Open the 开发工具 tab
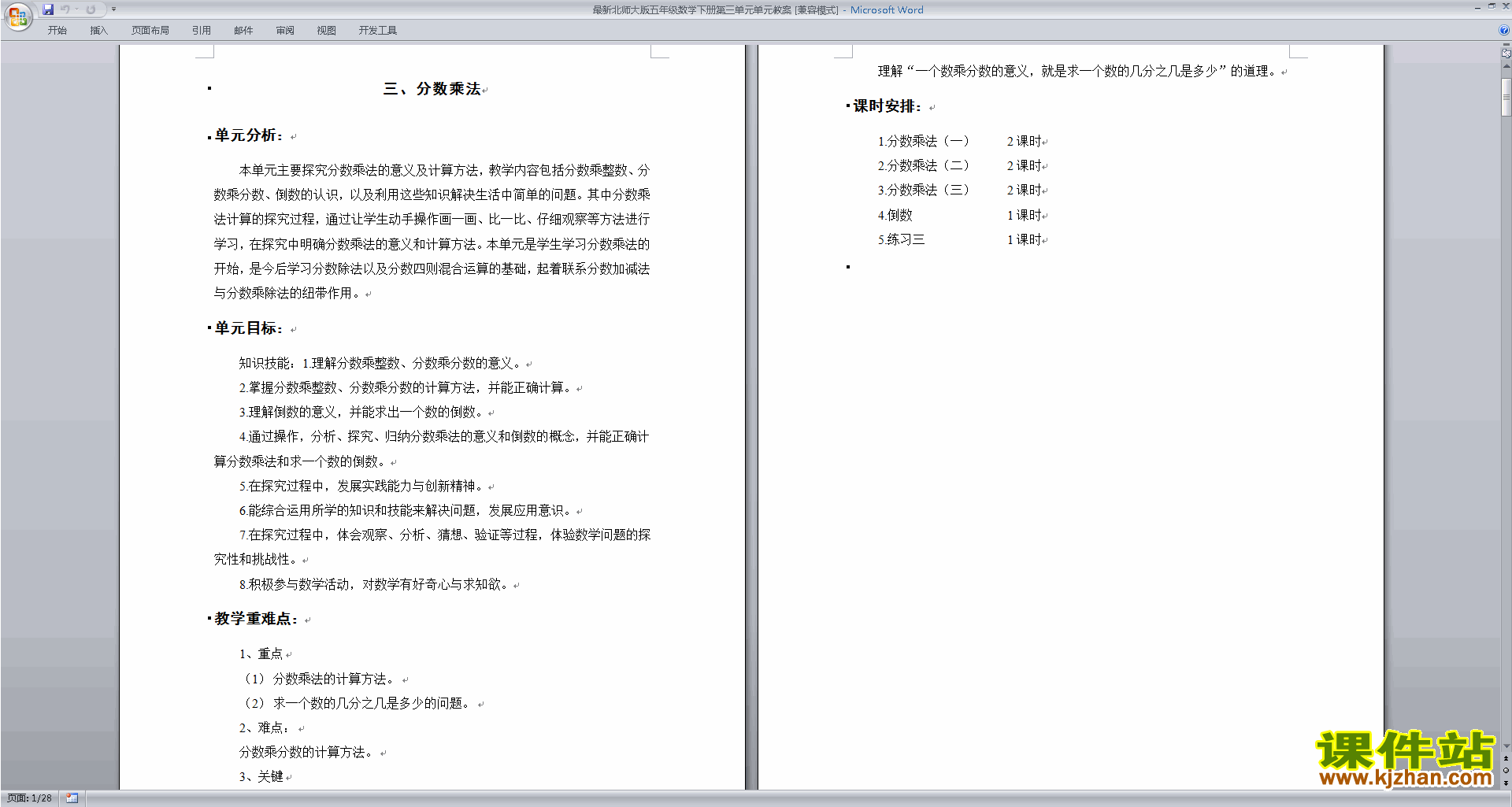The image size is (1512, 807). [x=378, y=31]
